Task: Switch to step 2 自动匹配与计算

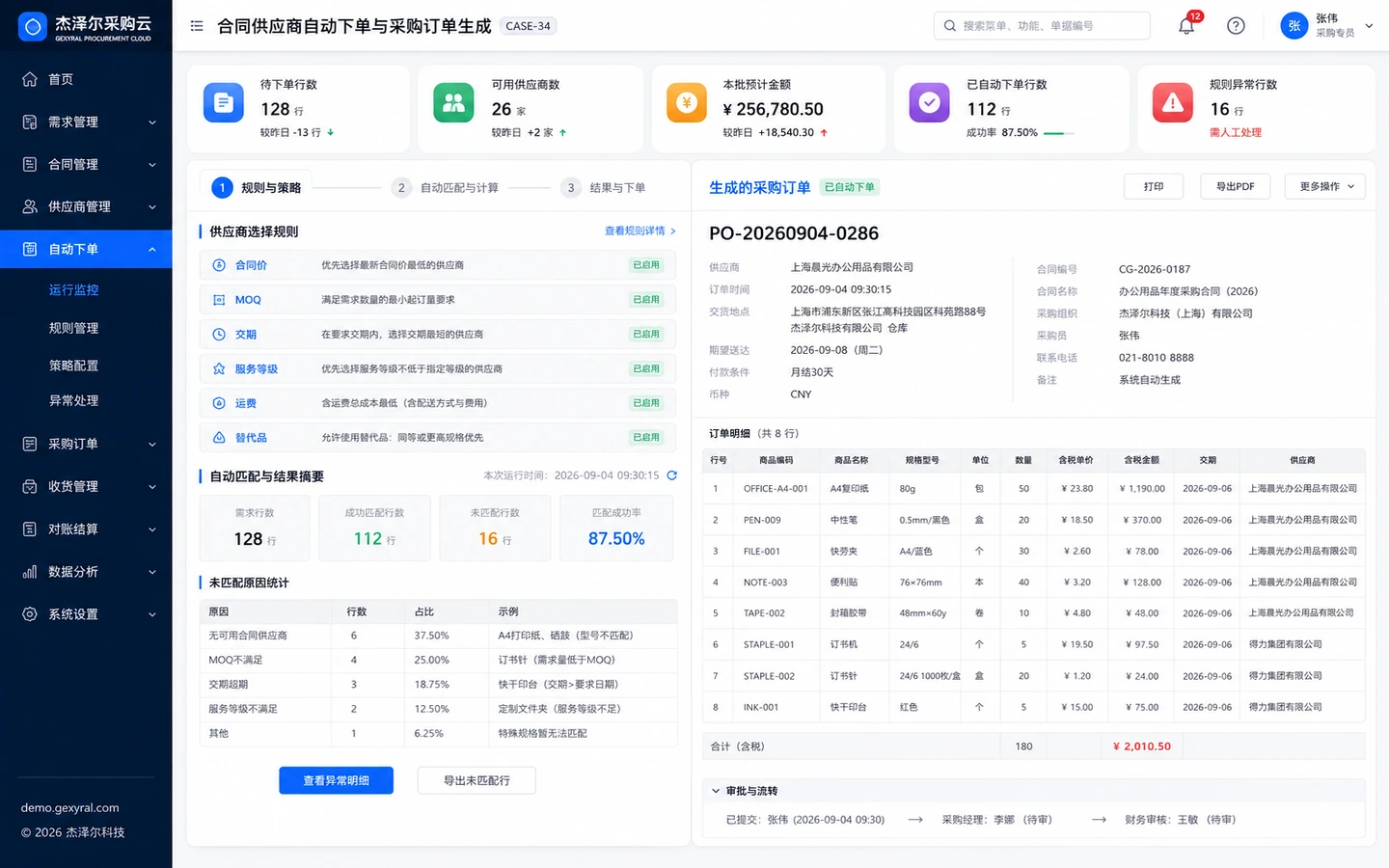Action: (x=446, y=188)
